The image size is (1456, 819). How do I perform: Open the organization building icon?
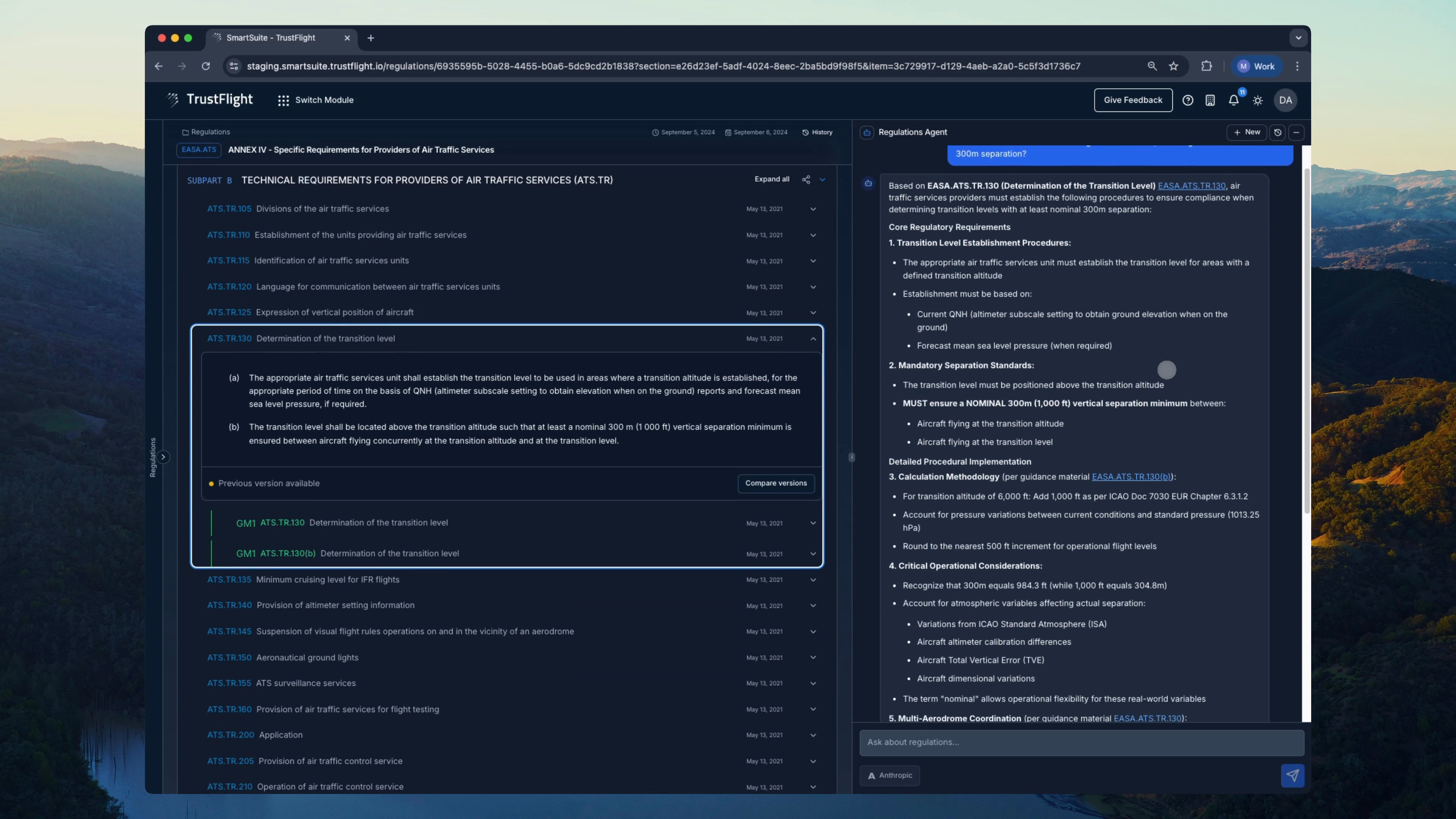click(x=1210, y=100)
